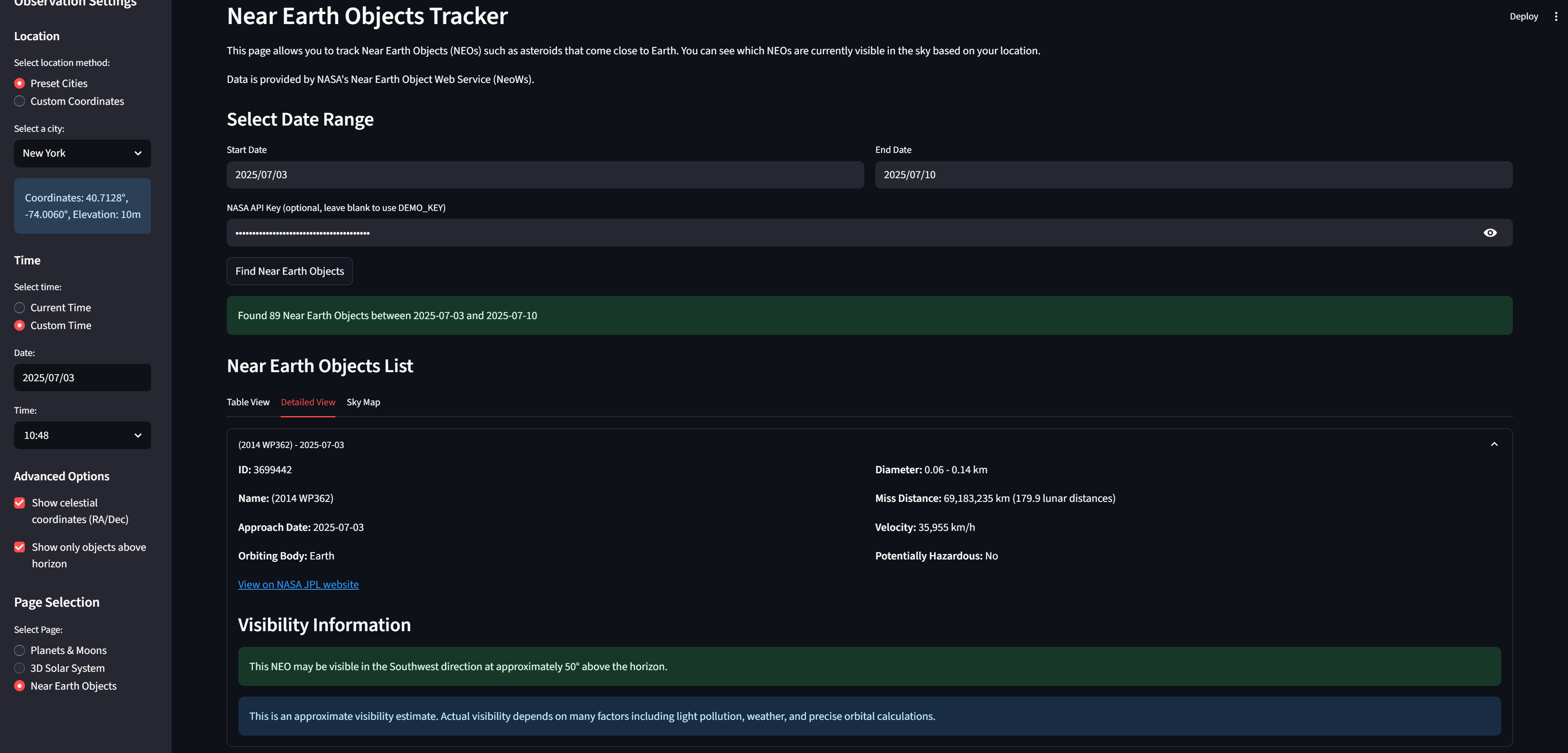Choose Current Time radio option
The height and width of the screenshot is (753, 1568).
(x=19, y=308)
